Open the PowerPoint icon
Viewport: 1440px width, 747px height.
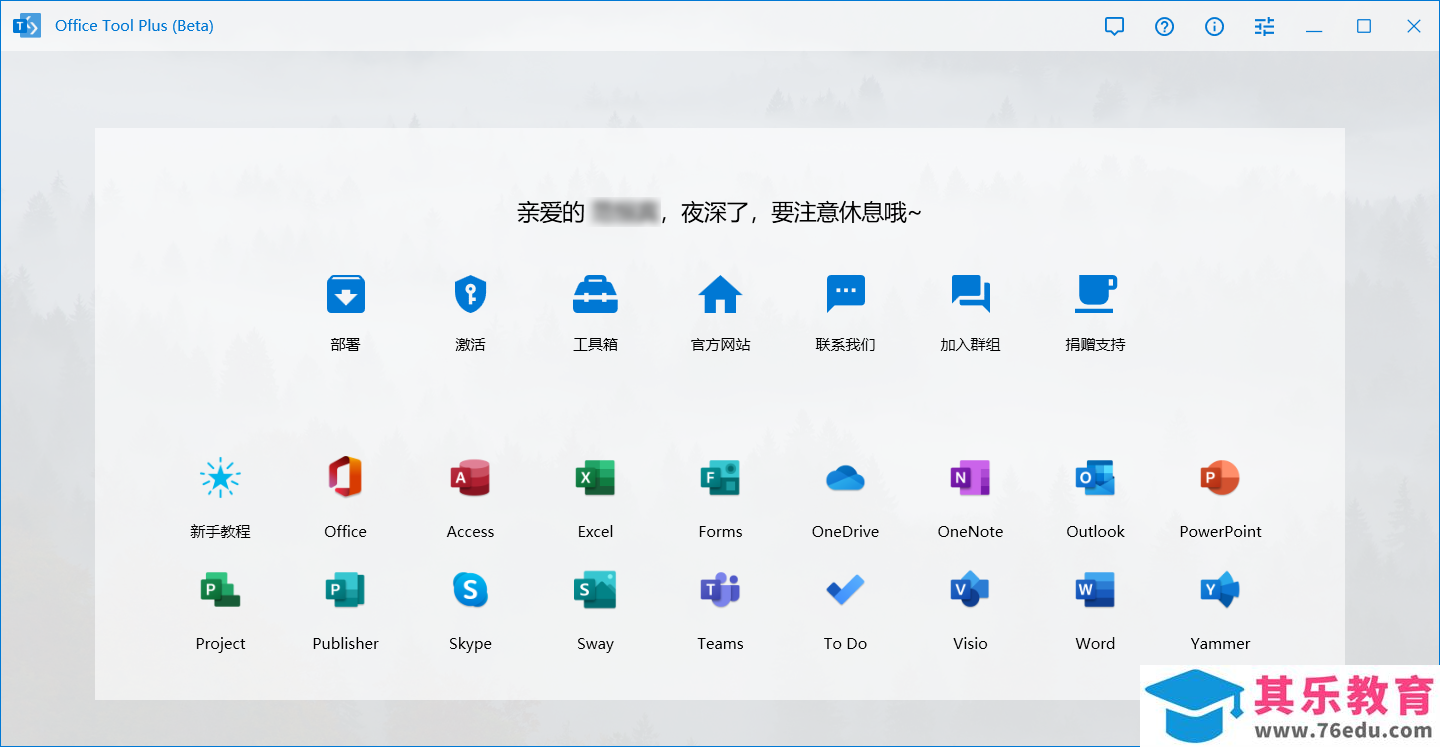pyautogui.click(x=1220, y=478)
